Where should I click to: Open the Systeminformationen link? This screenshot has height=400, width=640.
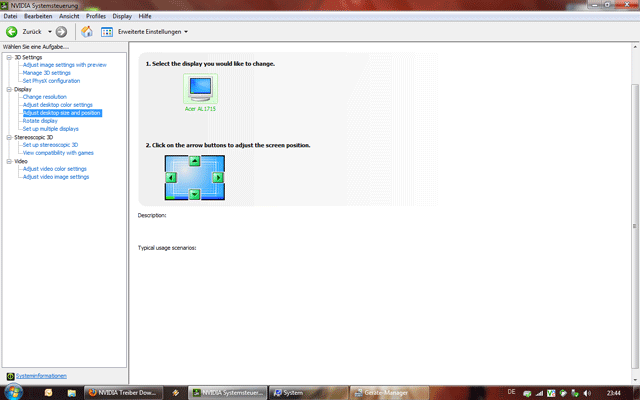[x=41, y=376]
